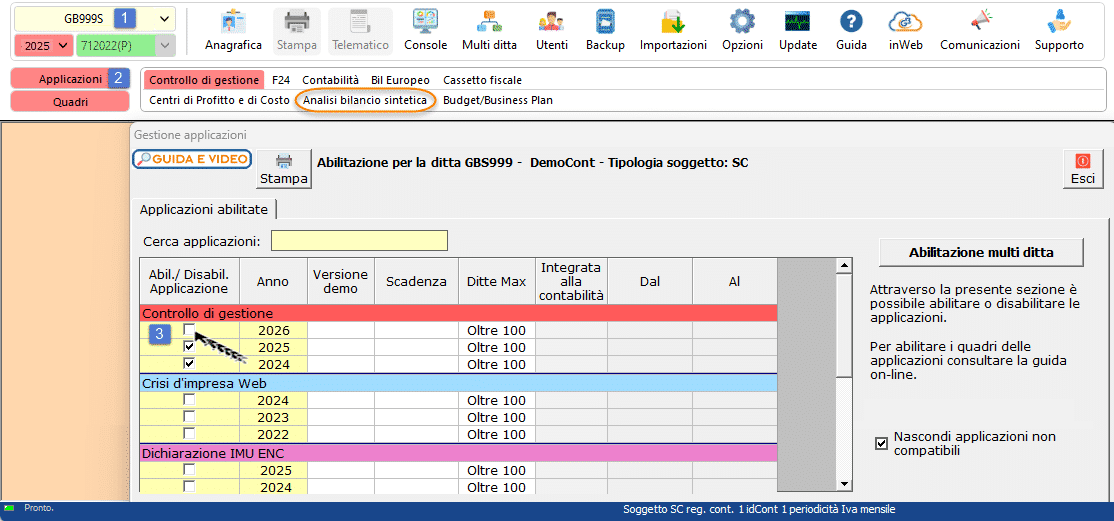
Task: Click the Applicazioni side button
Action: click(70, 79)
